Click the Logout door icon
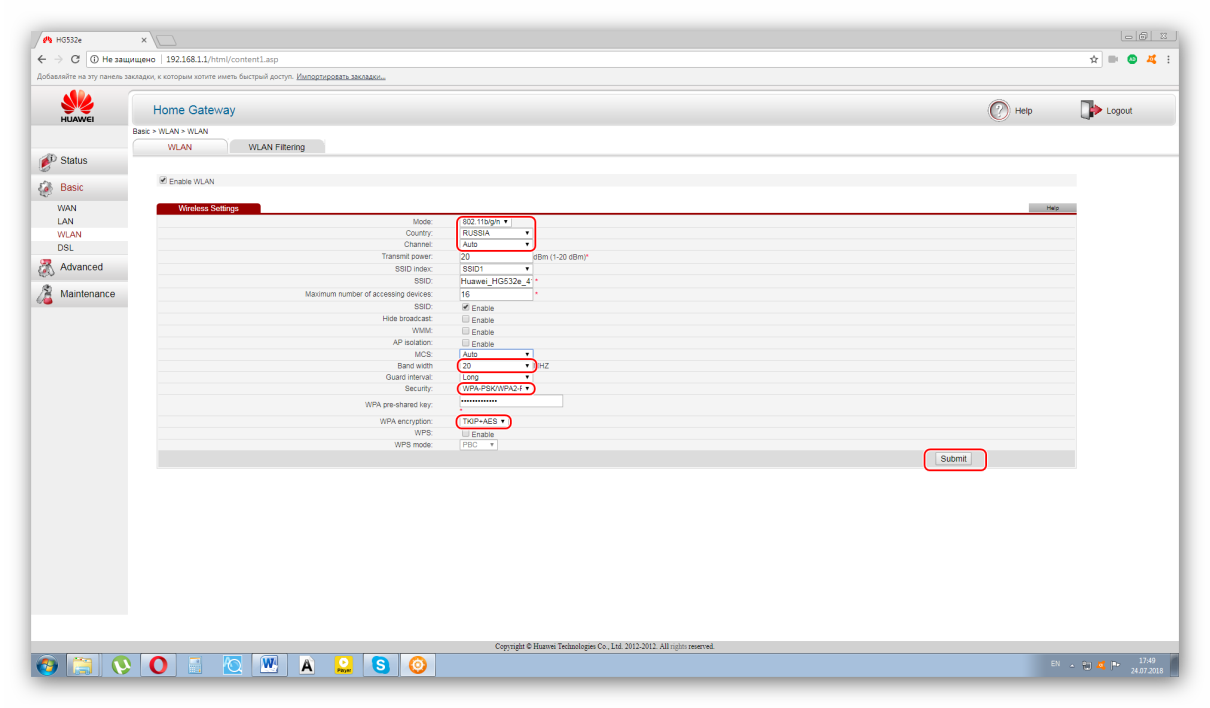1210x708 pixels. (1091, 110)
